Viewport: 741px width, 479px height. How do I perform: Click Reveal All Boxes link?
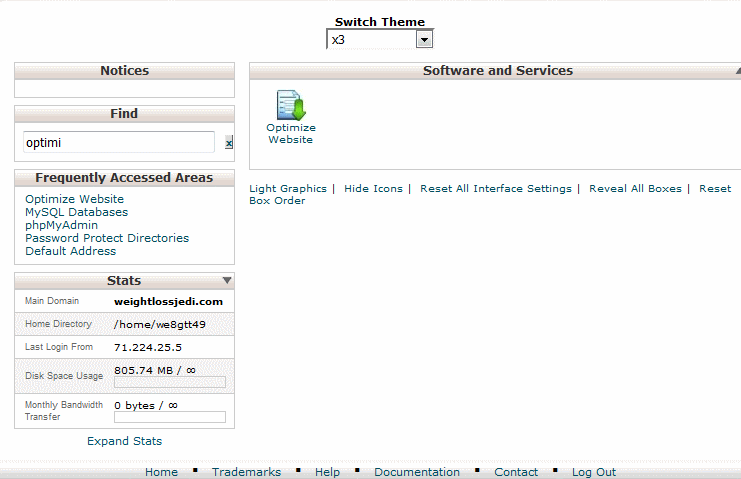click(635, 188)
